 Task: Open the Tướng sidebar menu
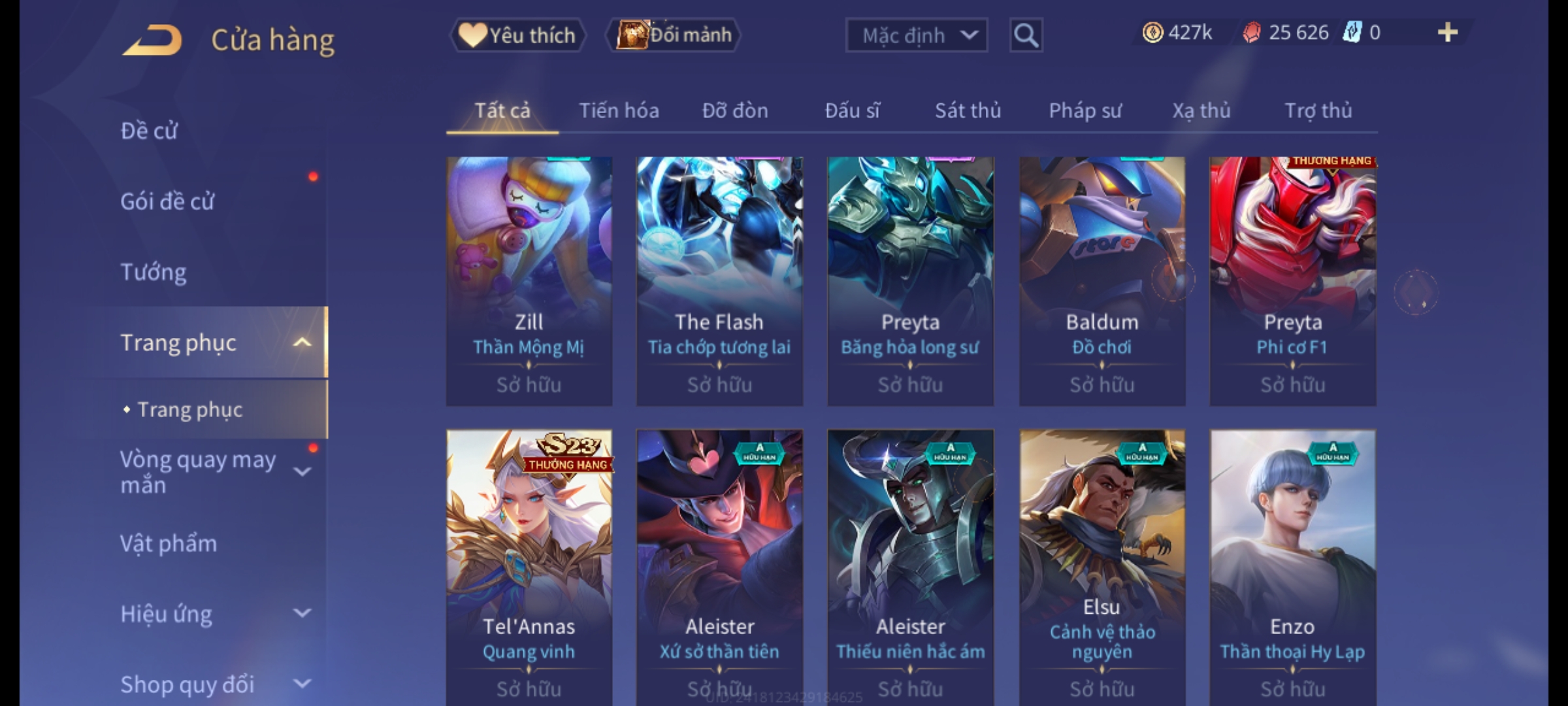pyautogui.click(x=153, y=272)
